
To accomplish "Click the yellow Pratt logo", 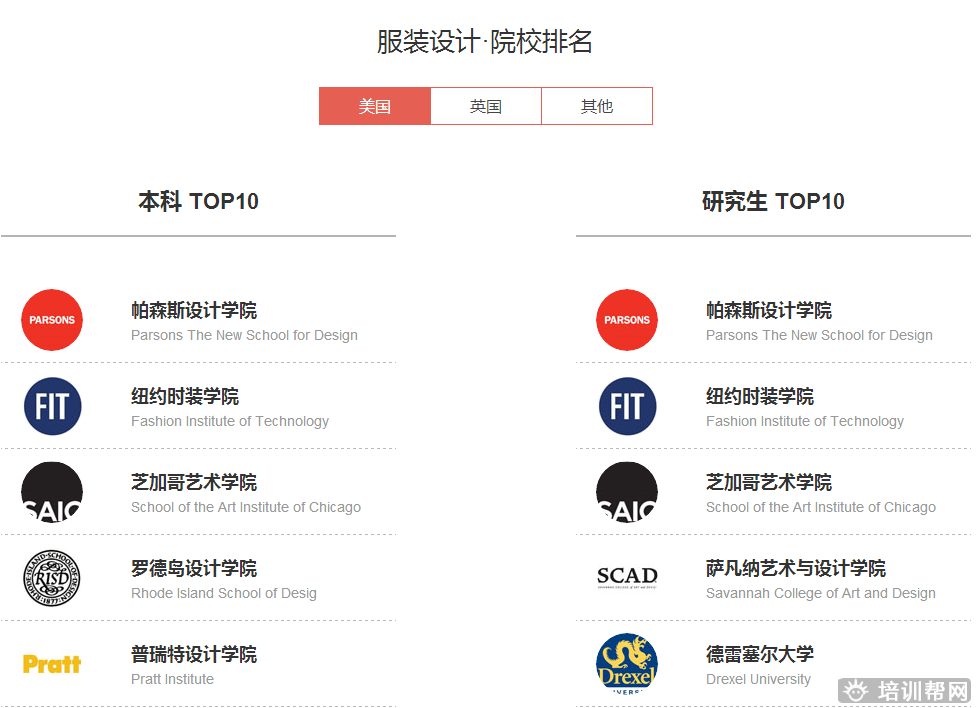I will (52, 664).
